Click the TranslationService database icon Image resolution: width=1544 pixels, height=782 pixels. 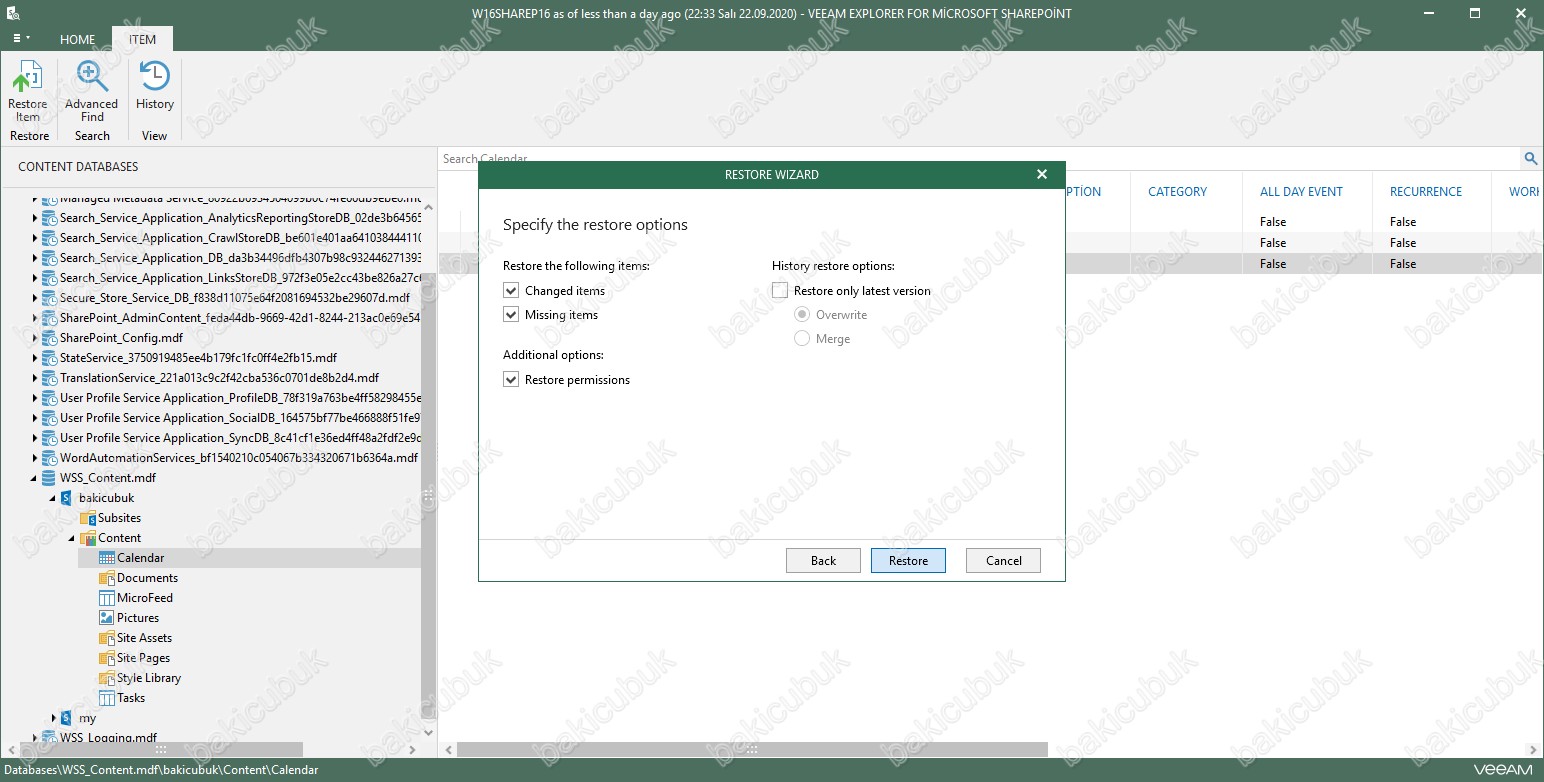pos(49,378)
